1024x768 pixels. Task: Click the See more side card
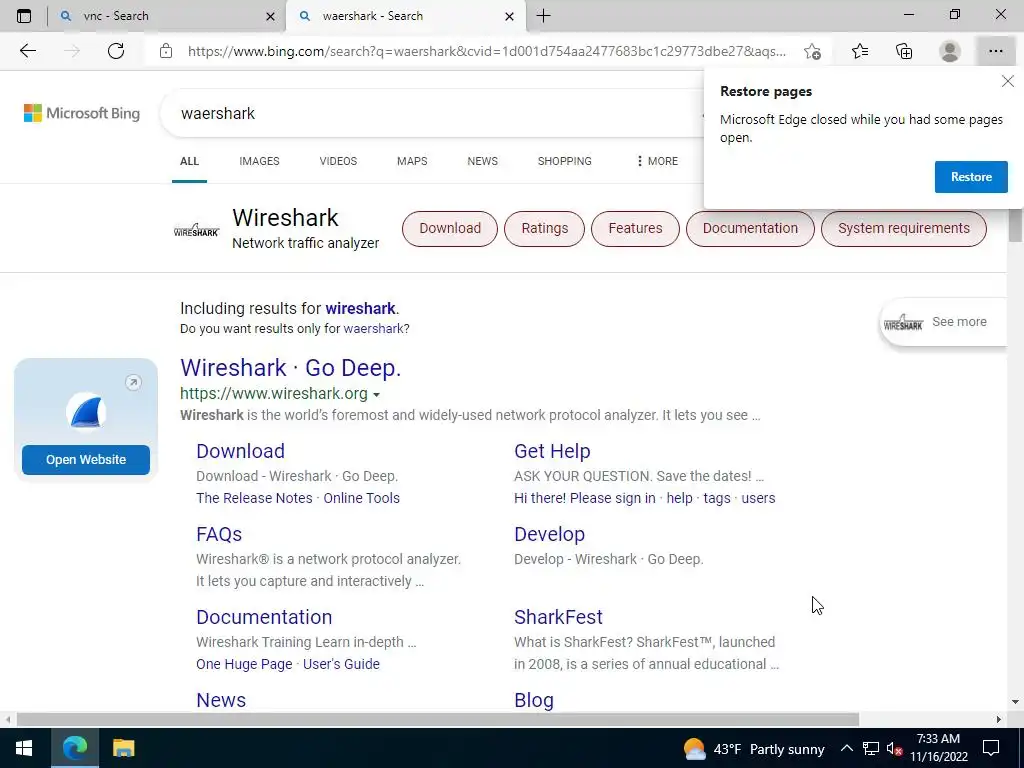(944, 322)
